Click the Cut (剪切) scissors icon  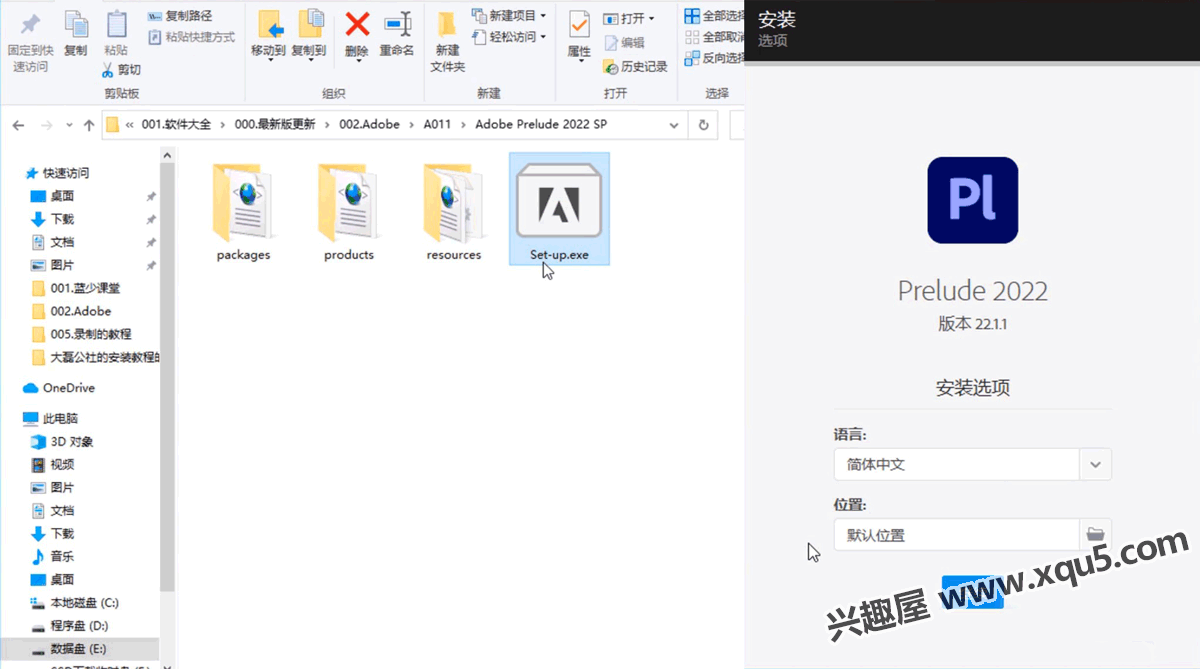[x=108, y=70]
